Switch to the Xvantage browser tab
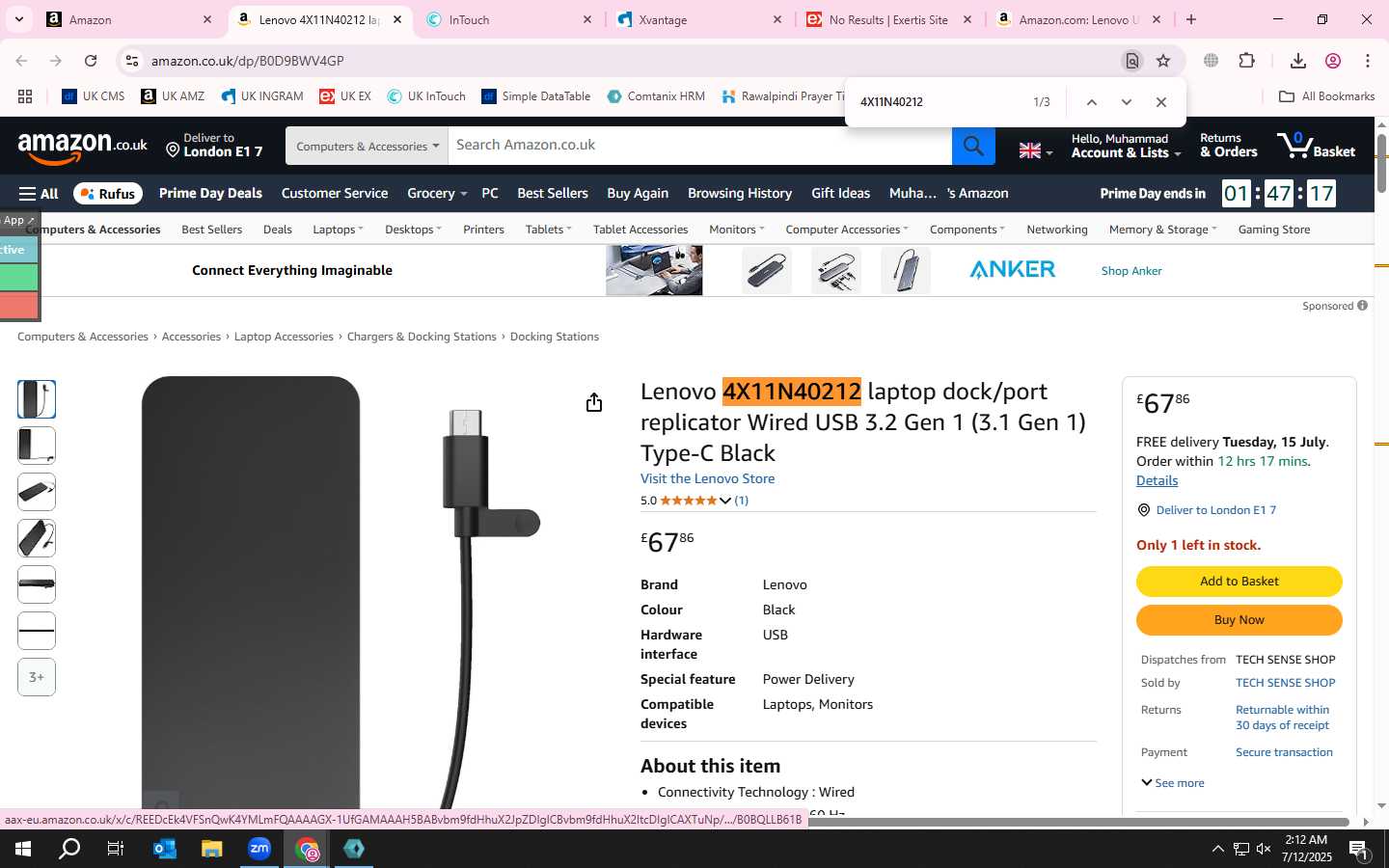 click(x=701, y=19)
